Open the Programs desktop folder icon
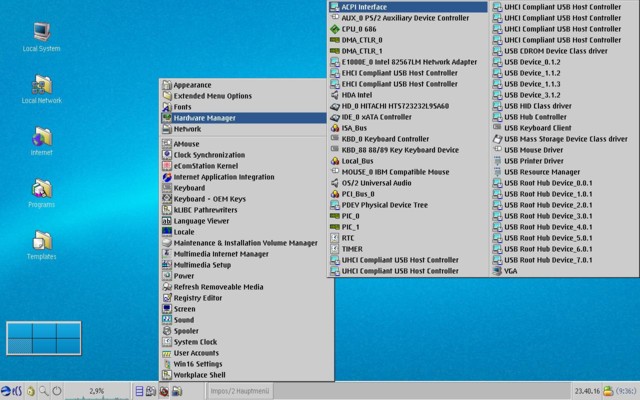 tap(42, 193)
